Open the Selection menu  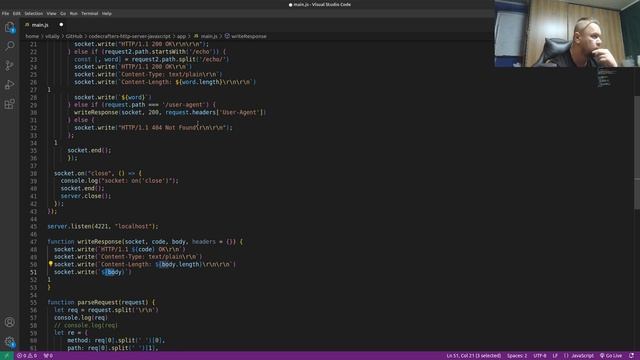point(33,13)
